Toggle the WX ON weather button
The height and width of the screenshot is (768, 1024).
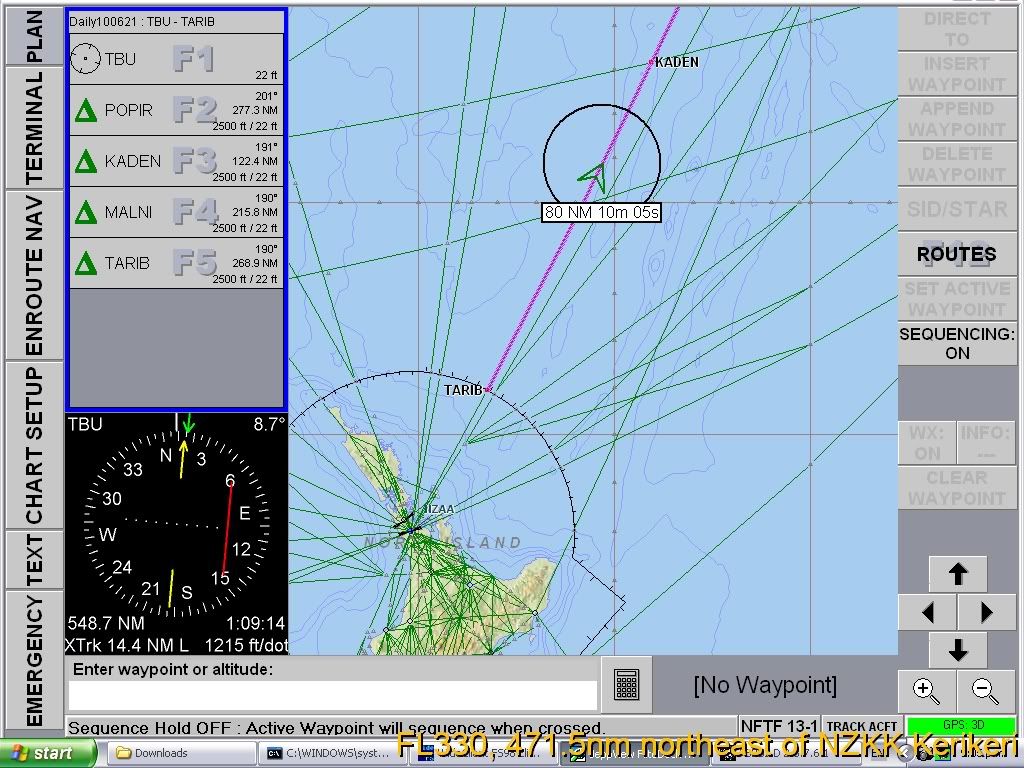click(x=926, y=443)
